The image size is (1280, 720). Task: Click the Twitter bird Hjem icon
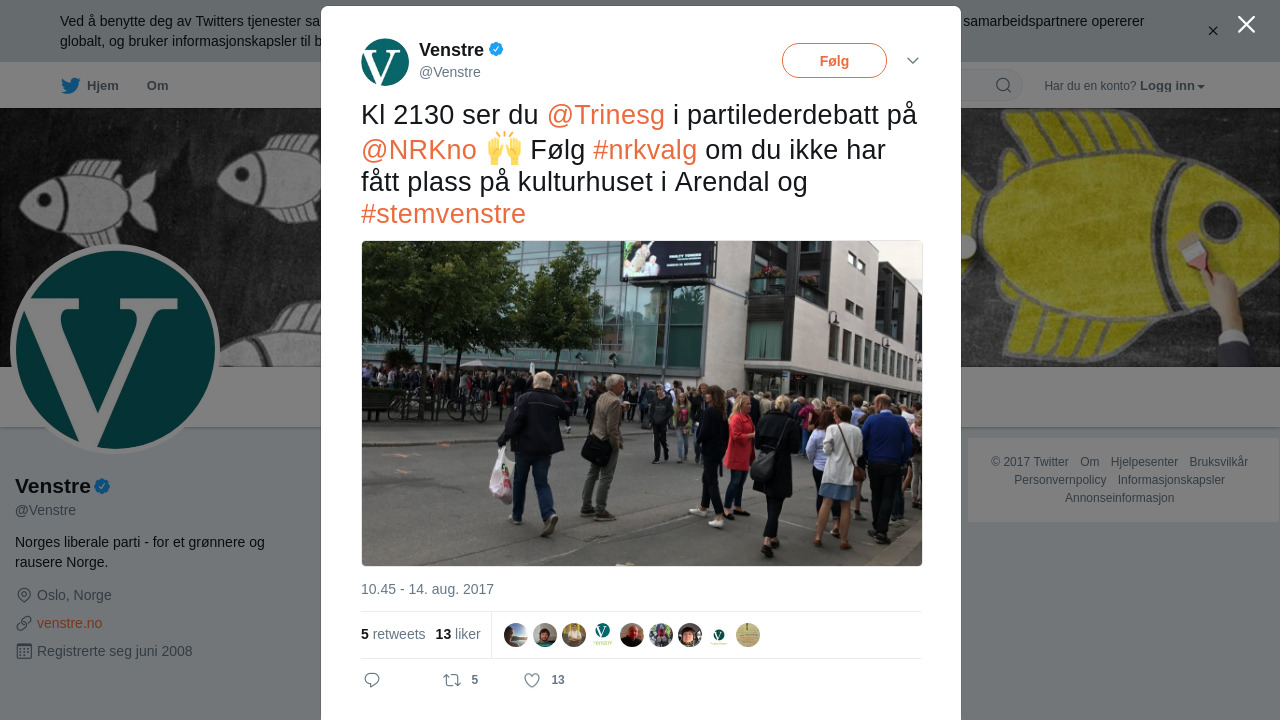(70, 86)
